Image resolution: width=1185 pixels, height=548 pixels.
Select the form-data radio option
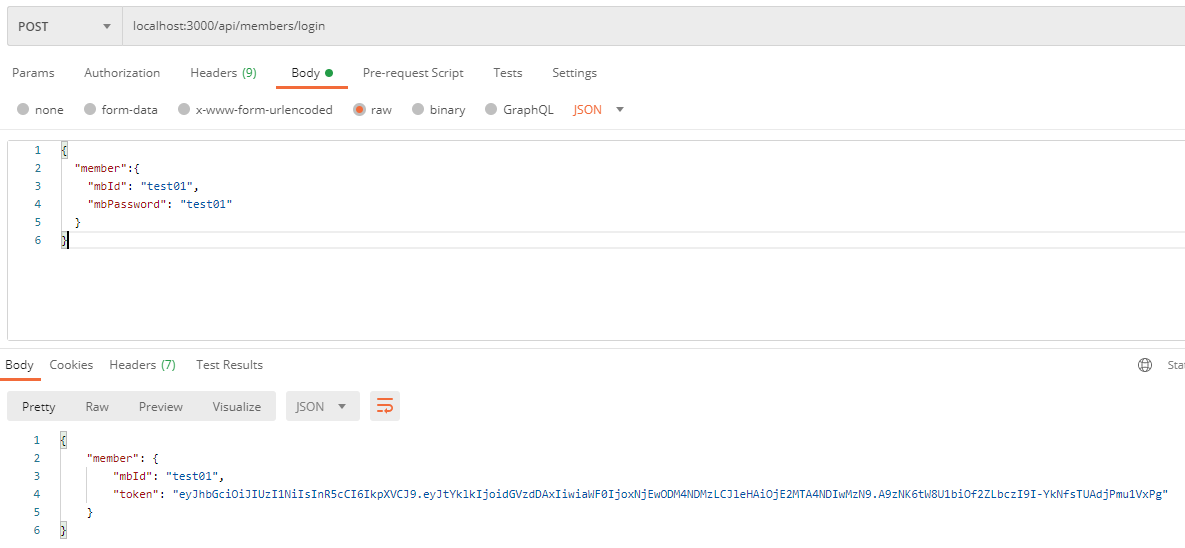point(90,110)
